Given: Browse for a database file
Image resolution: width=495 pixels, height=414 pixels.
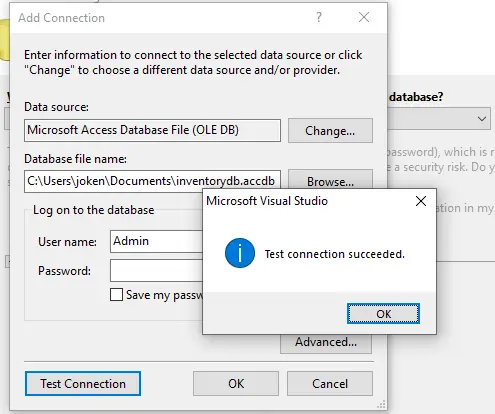Looking at the screenshot, I should (330, 180).
